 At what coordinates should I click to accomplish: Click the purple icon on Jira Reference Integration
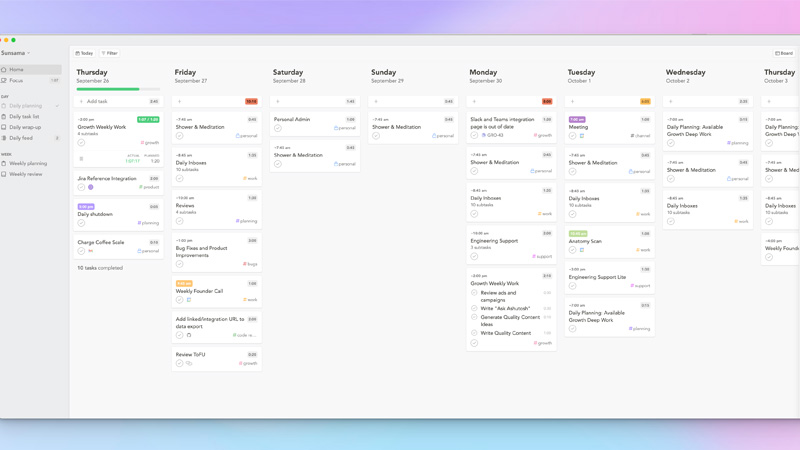coord(90,187)
